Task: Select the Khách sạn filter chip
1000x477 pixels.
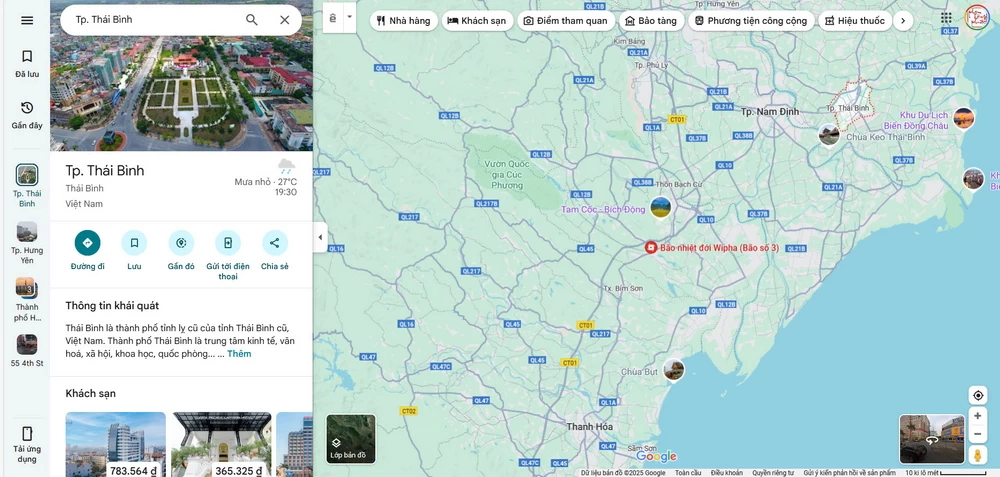Action: (x=476, y=20)
